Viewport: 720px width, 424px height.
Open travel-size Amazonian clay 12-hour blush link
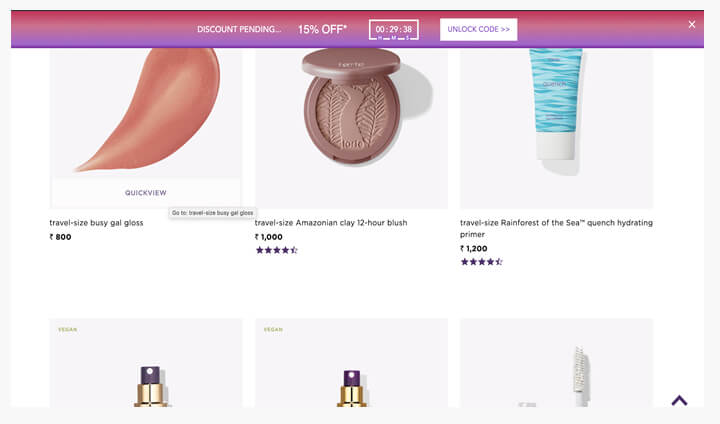(x=331, y=223)
